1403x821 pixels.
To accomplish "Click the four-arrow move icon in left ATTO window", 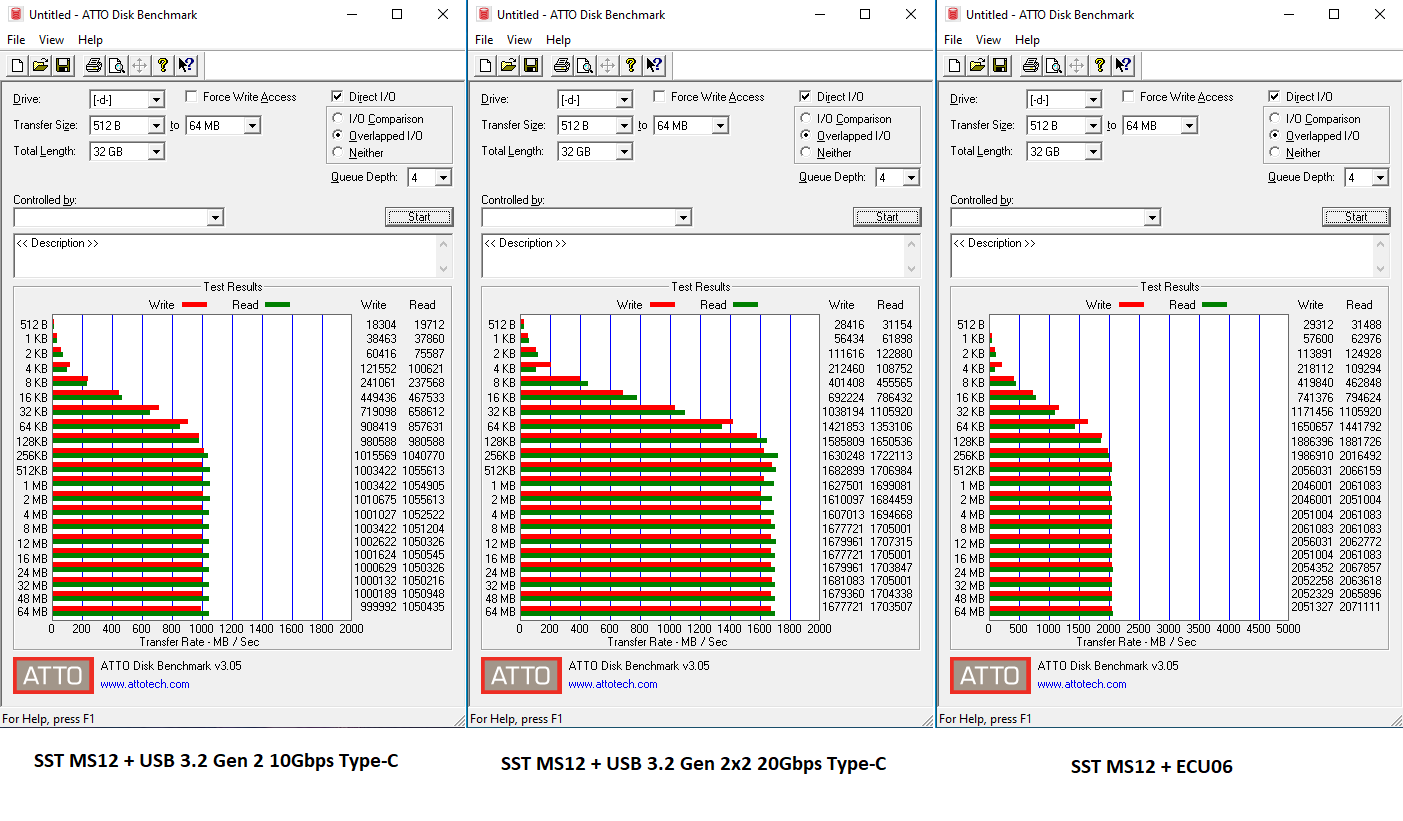I will point(140,66).
